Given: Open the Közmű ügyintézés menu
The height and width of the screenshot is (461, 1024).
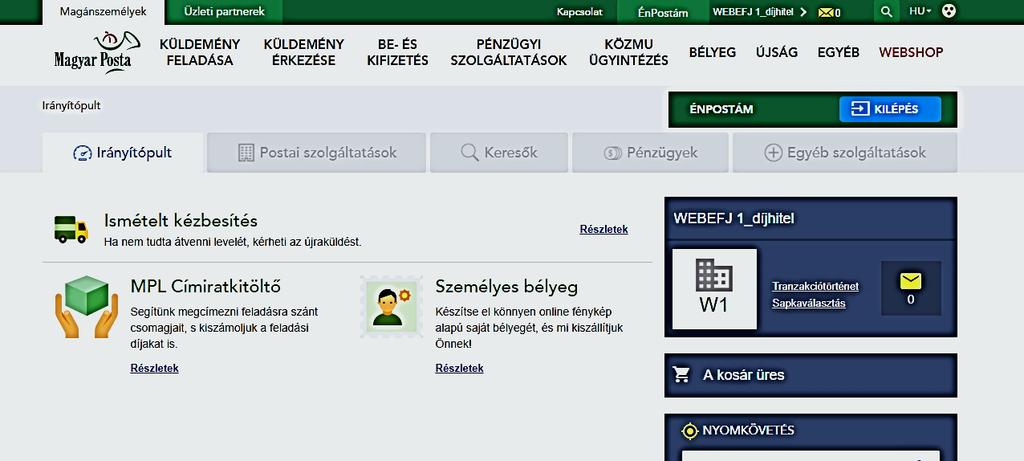Looking at the screenshot, I should pyautogui.click(x=628, y=52).
